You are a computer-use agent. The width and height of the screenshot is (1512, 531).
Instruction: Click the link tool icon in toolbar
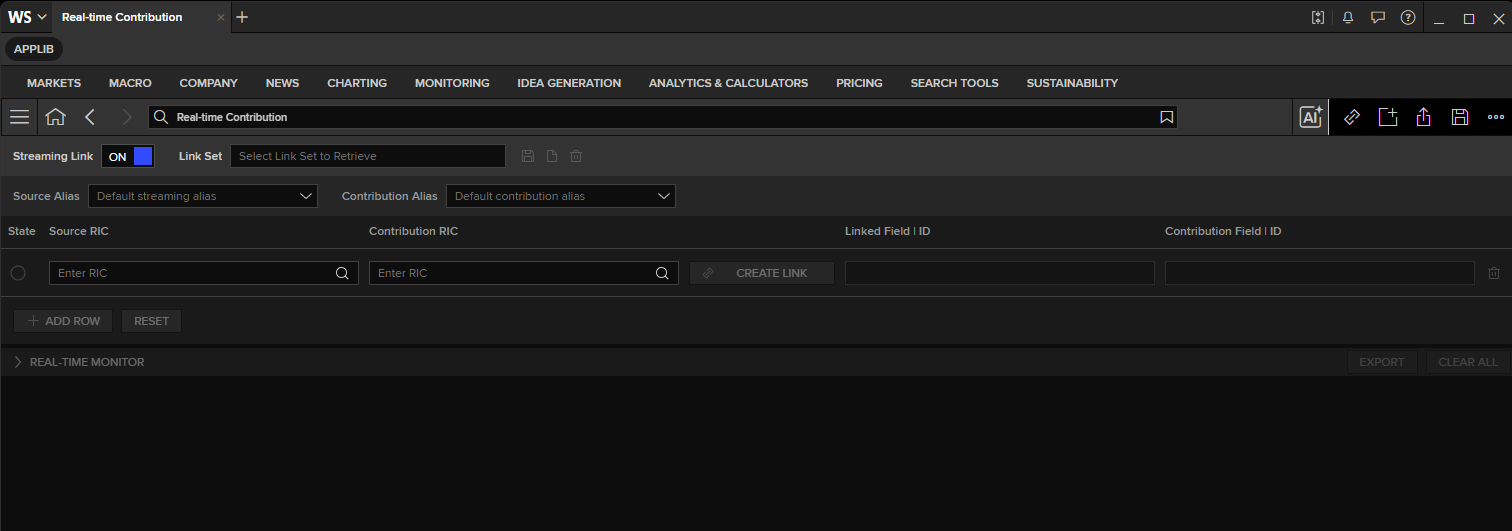pos(1352,117)
